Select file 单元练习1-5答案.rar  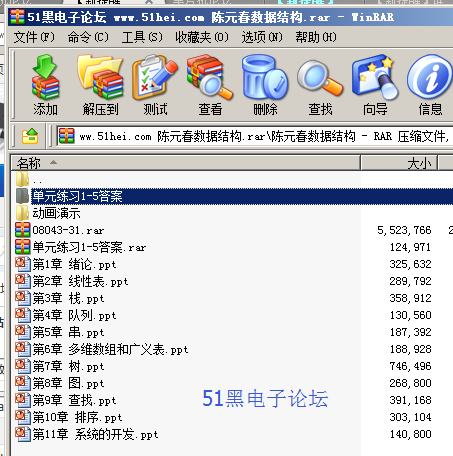tap(89, 247)
